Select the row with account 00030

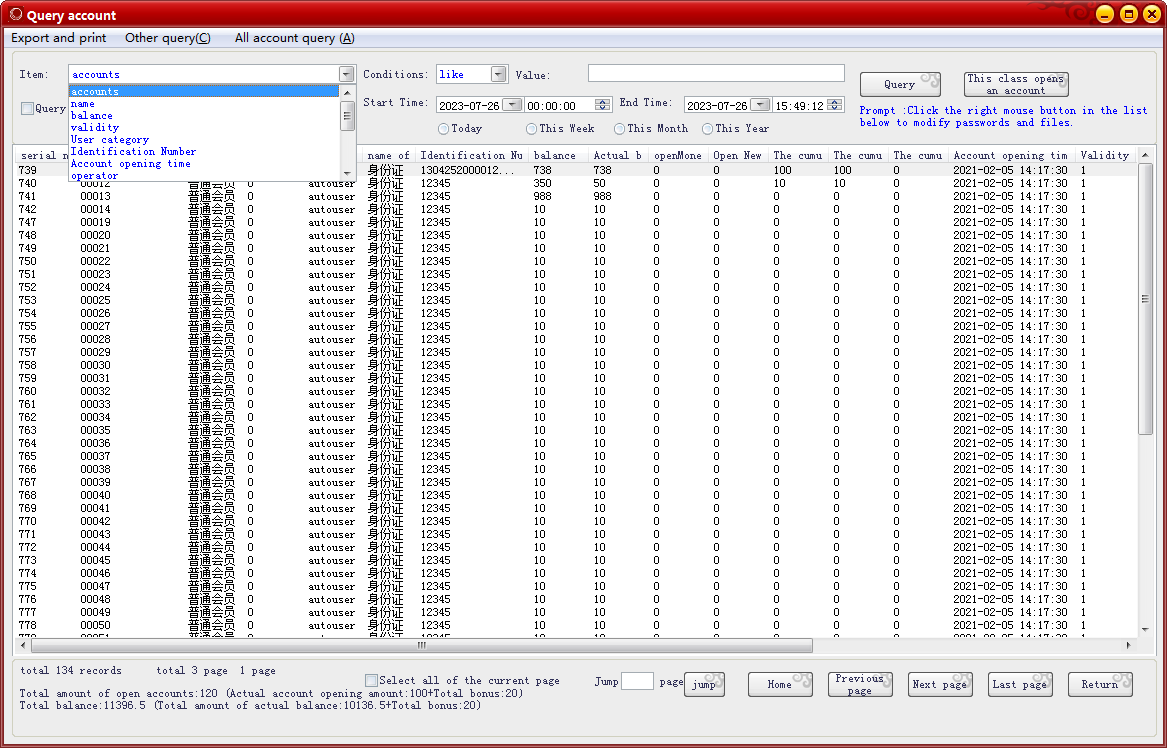(x=575, y=365)
